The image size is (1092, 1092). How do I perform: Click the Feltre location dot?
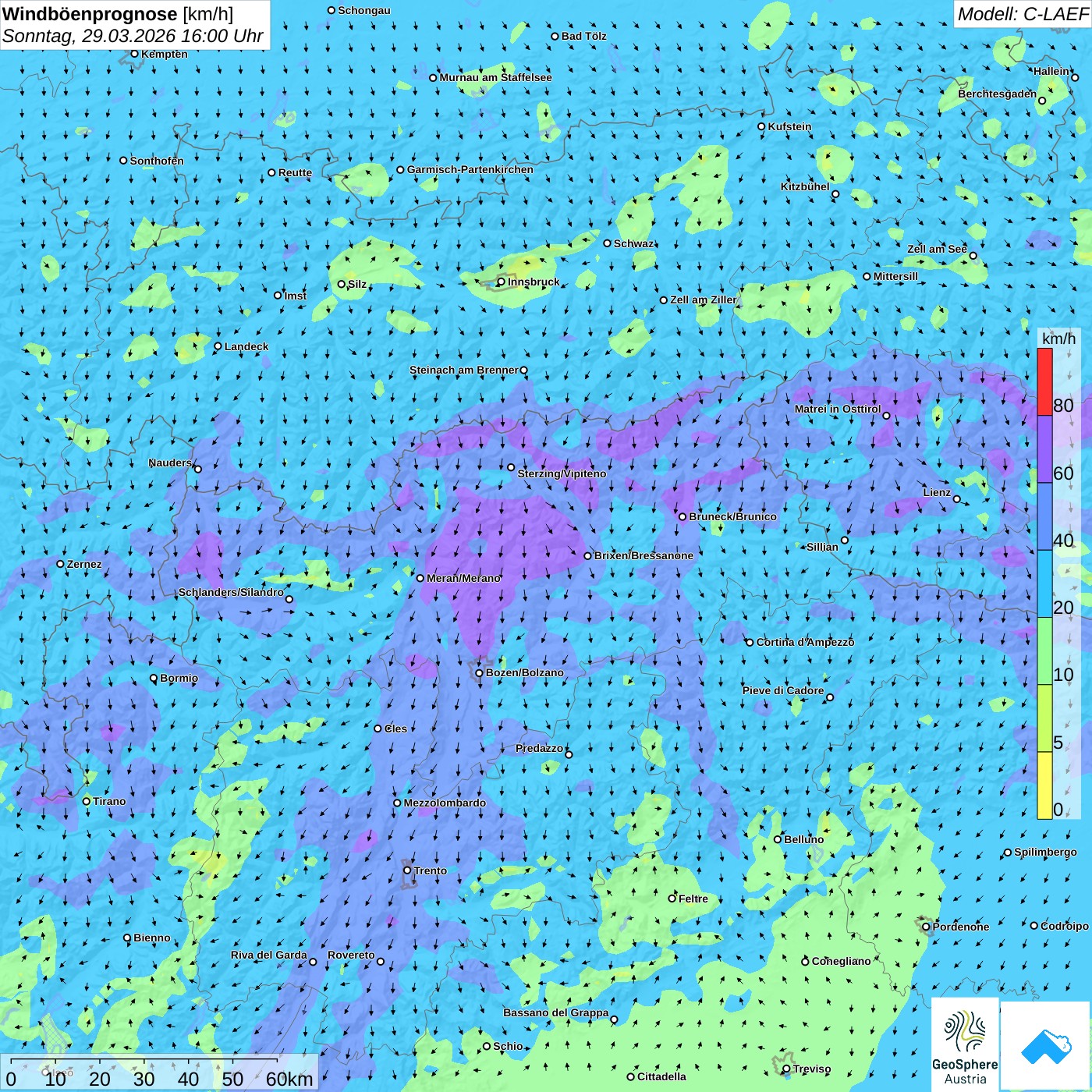click(x=672, y=899)
